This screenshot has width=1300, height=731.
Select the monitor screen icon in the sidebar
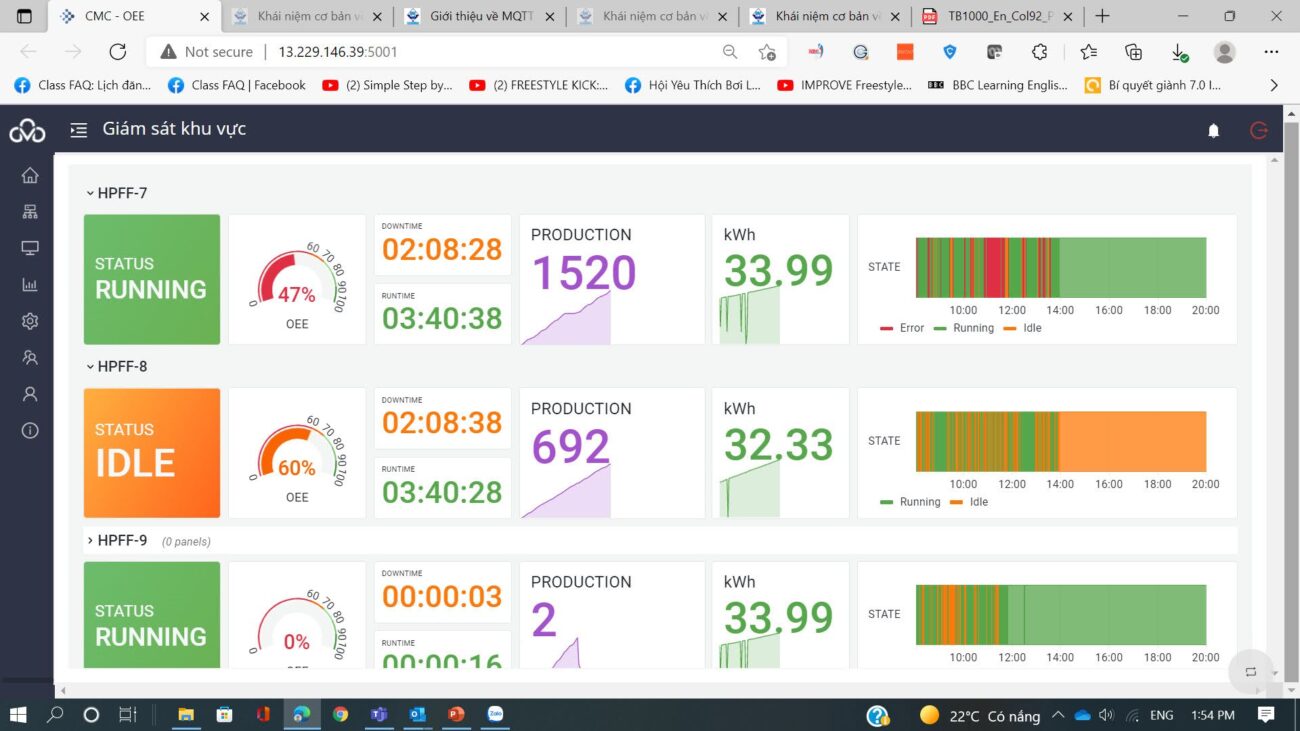[30, 249]
